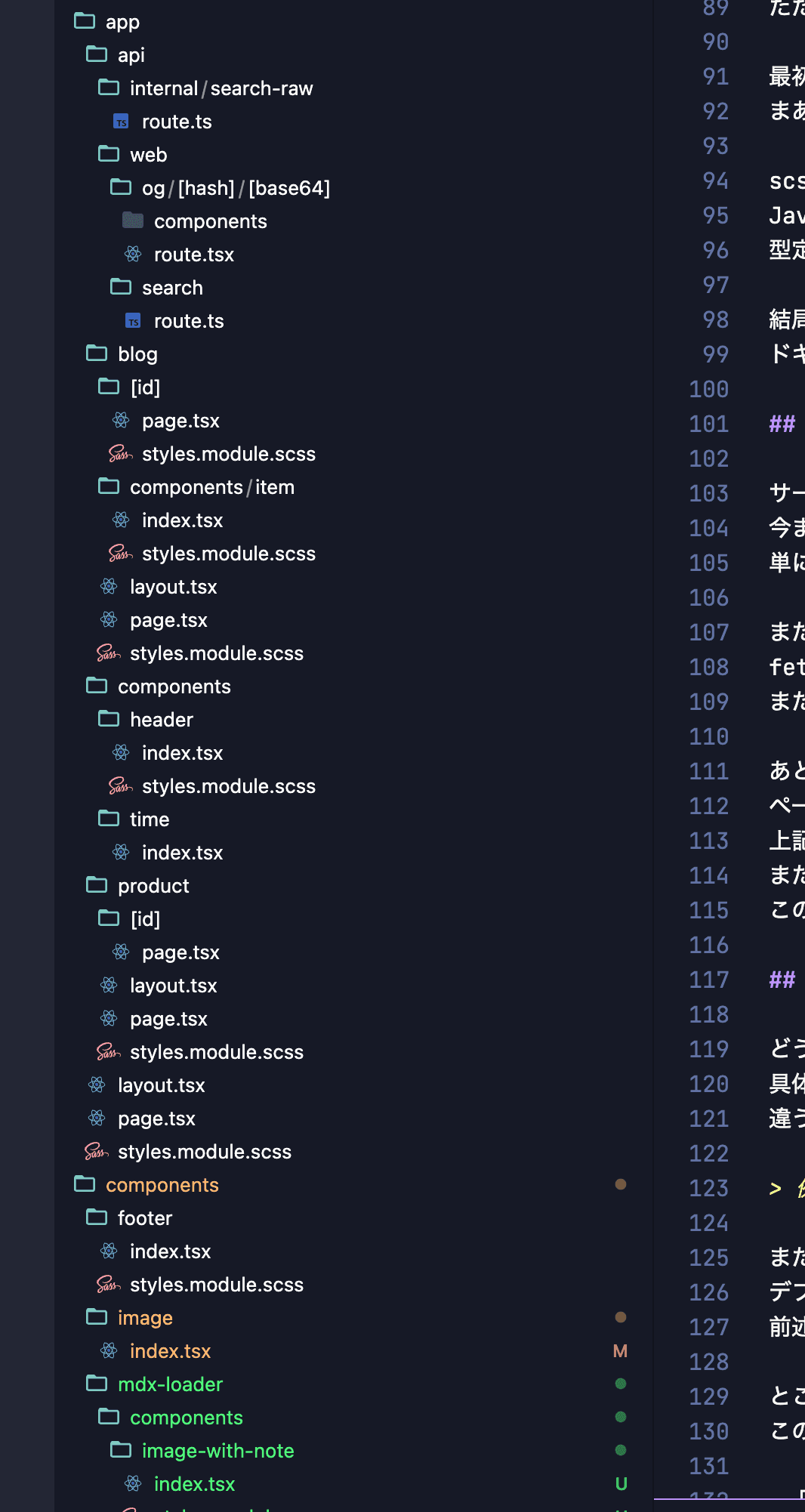The width and height of the screenshot is (805, 1512).
Task: Click the U status badge of image-with-note index.tsx
Action: [621, 1484]
